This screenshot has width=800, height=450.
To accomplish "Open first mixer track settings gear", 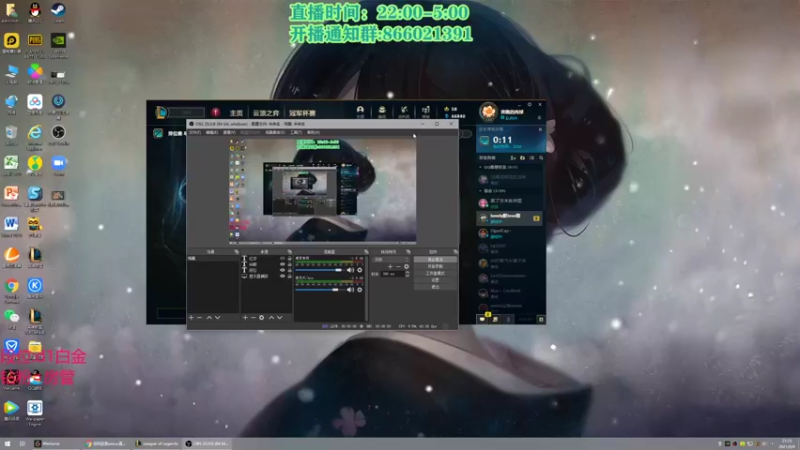I will click(x=360, y=270).
